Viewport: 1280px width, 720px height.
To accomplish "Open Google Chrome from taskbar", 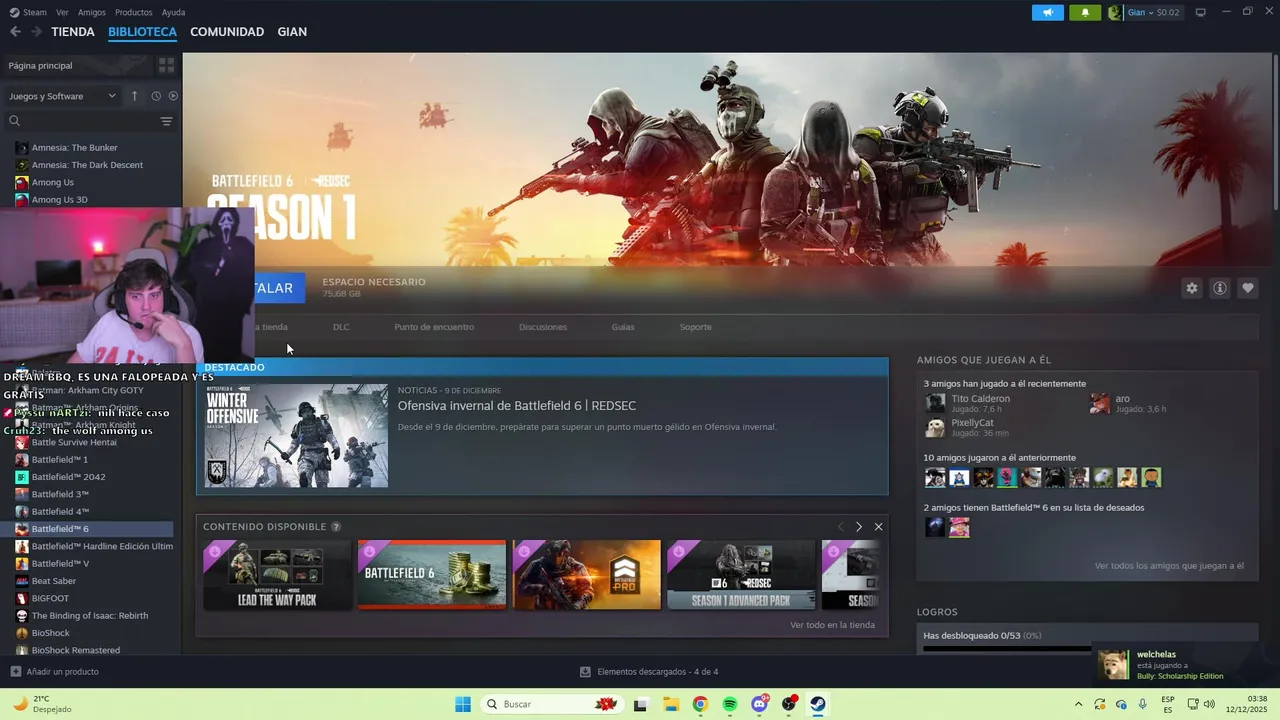I will 700,704.
